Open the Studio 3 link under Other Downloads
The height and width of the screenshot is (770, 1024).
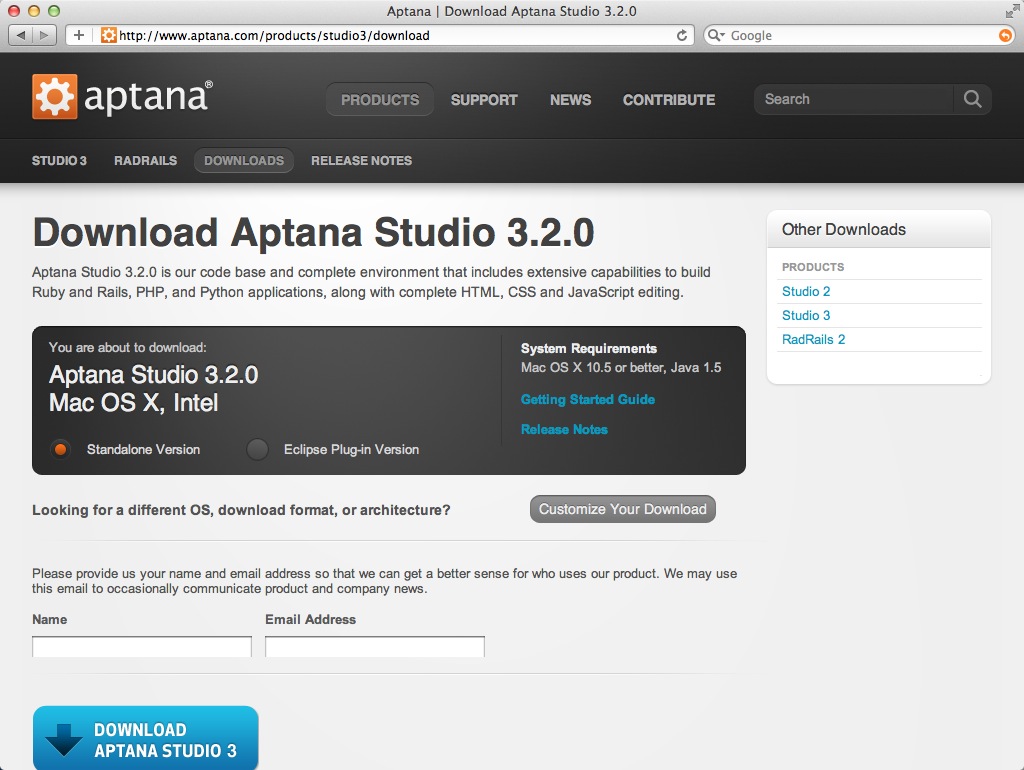(806, 315)
